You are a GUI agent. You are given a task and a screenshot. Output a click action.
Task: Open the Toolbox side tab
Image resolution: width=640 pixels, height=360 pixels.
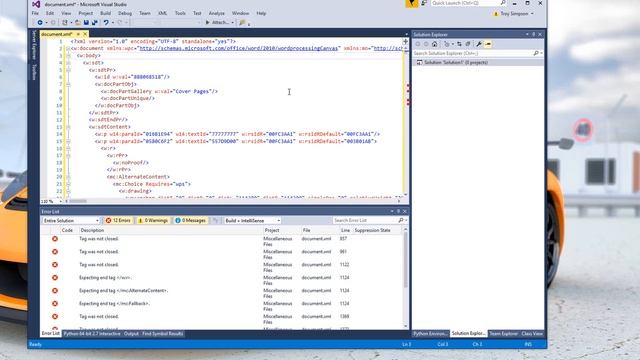coord(34,72)
